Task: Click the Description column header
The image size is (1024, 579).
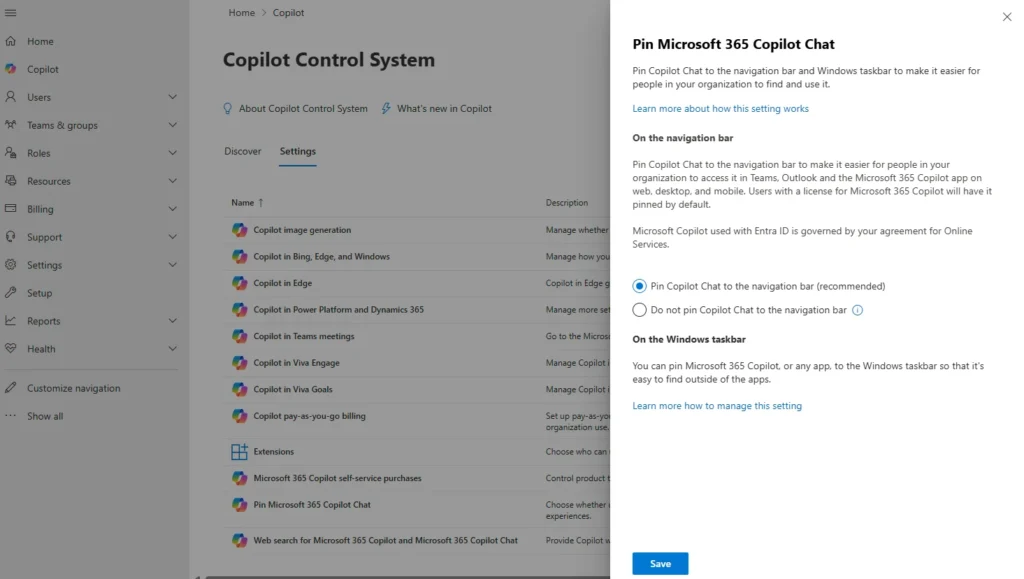Action: pos(566,203)
